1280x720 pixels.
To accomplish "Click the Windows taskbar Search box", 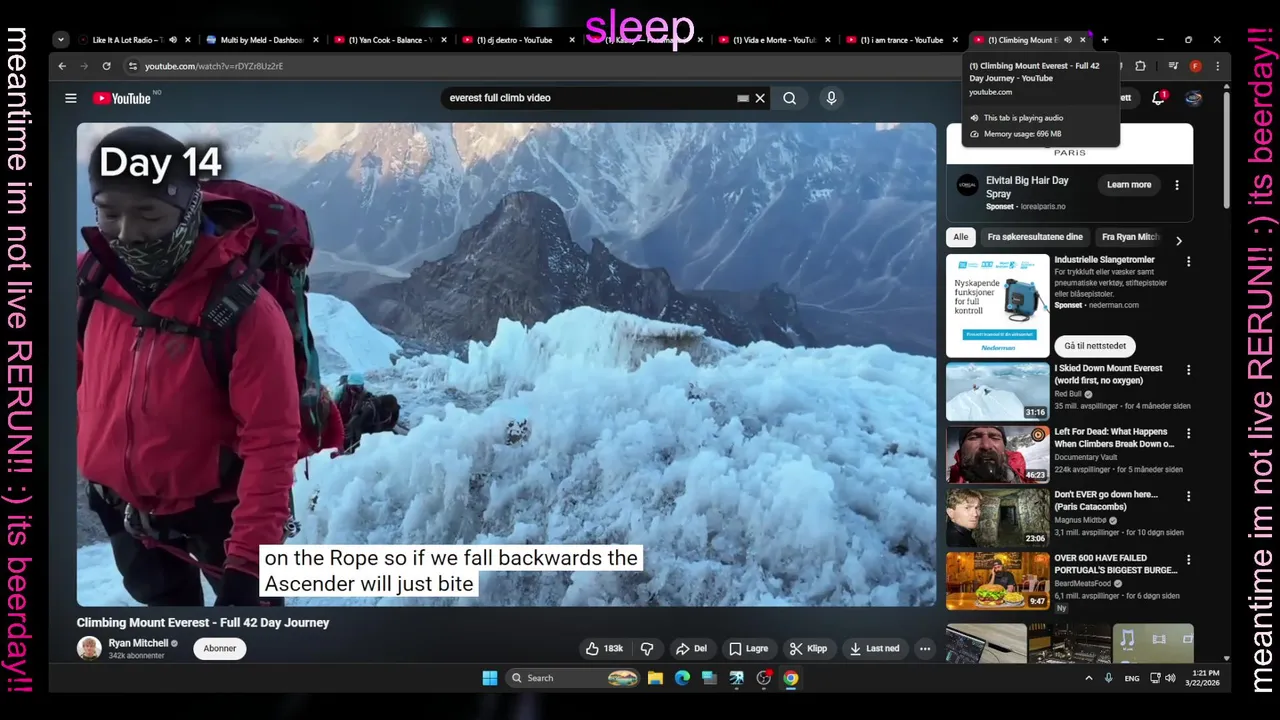I will point(572,678).
